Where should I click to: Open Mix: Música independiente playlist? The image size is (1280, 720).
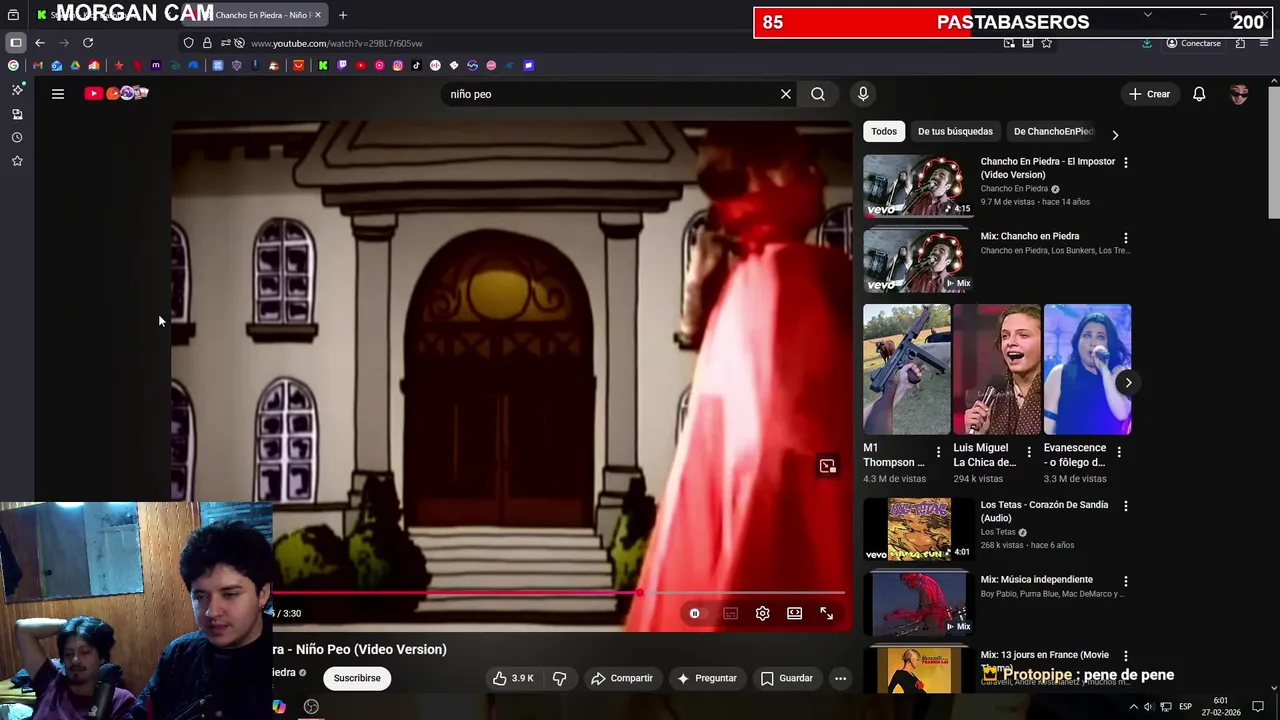coord(918,603)
